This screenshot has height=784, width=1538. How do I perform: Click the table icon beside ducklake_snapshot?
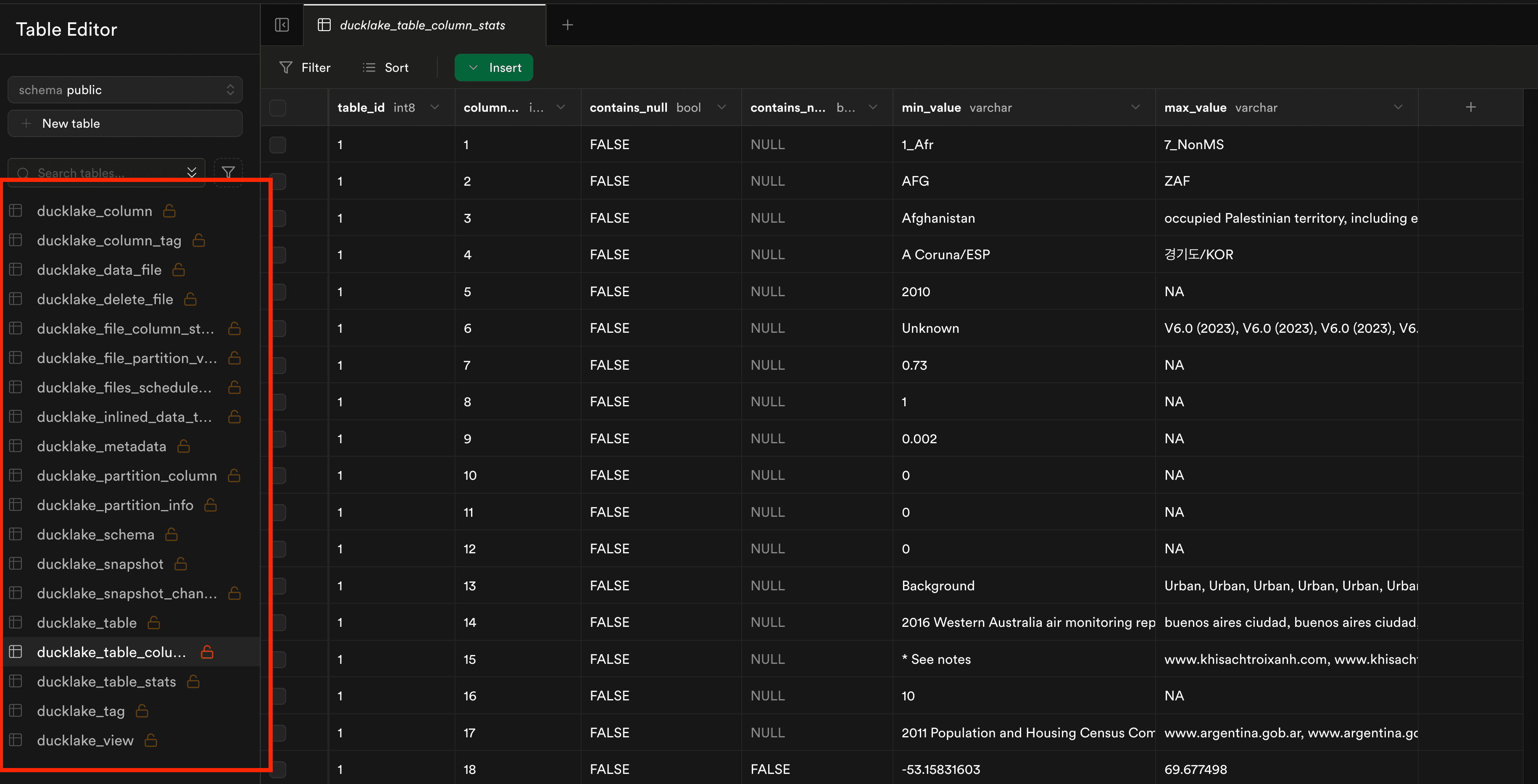coord(16,564)
